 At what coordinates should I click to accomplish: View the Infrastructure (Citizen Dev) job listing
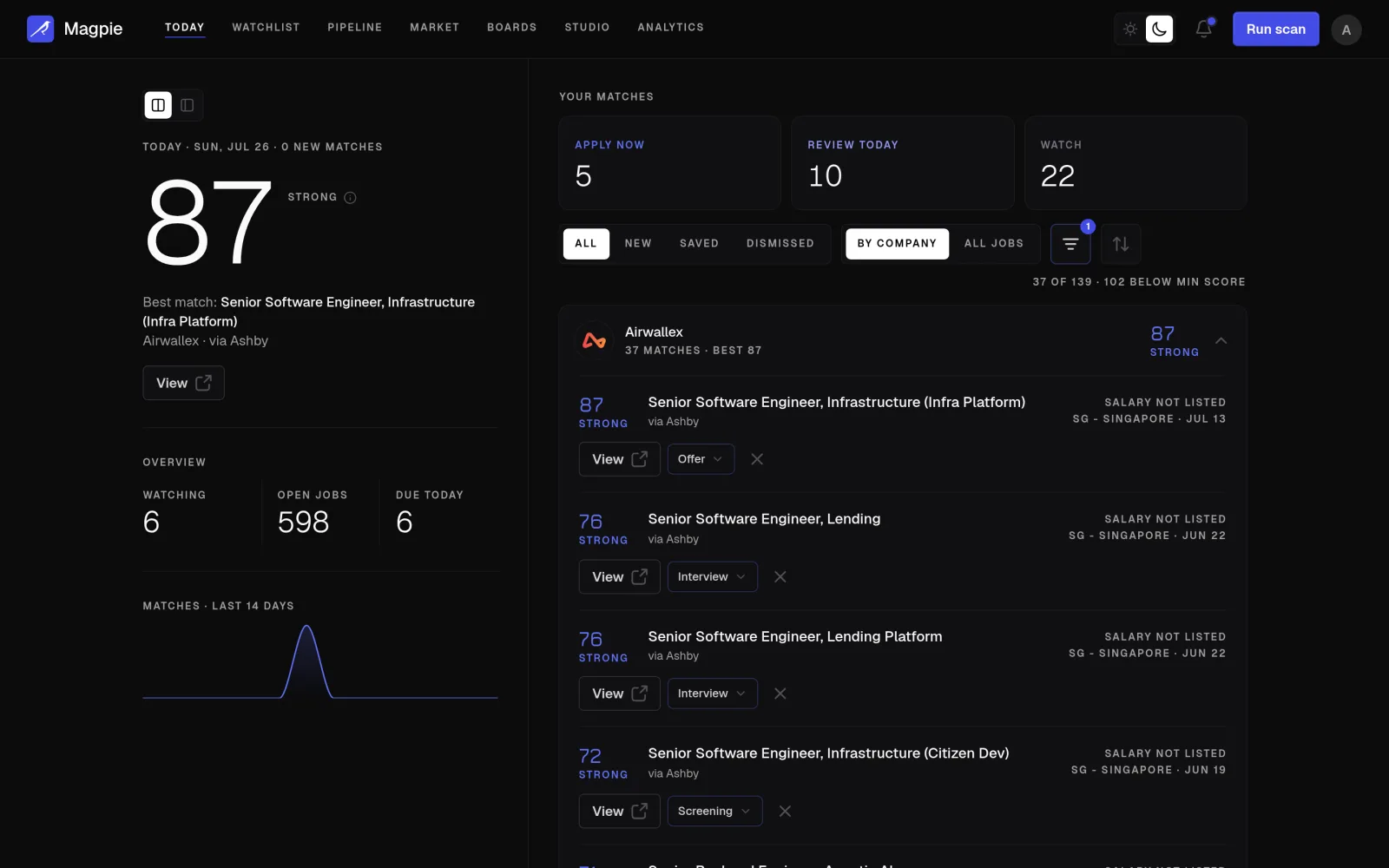coord(619,811)
